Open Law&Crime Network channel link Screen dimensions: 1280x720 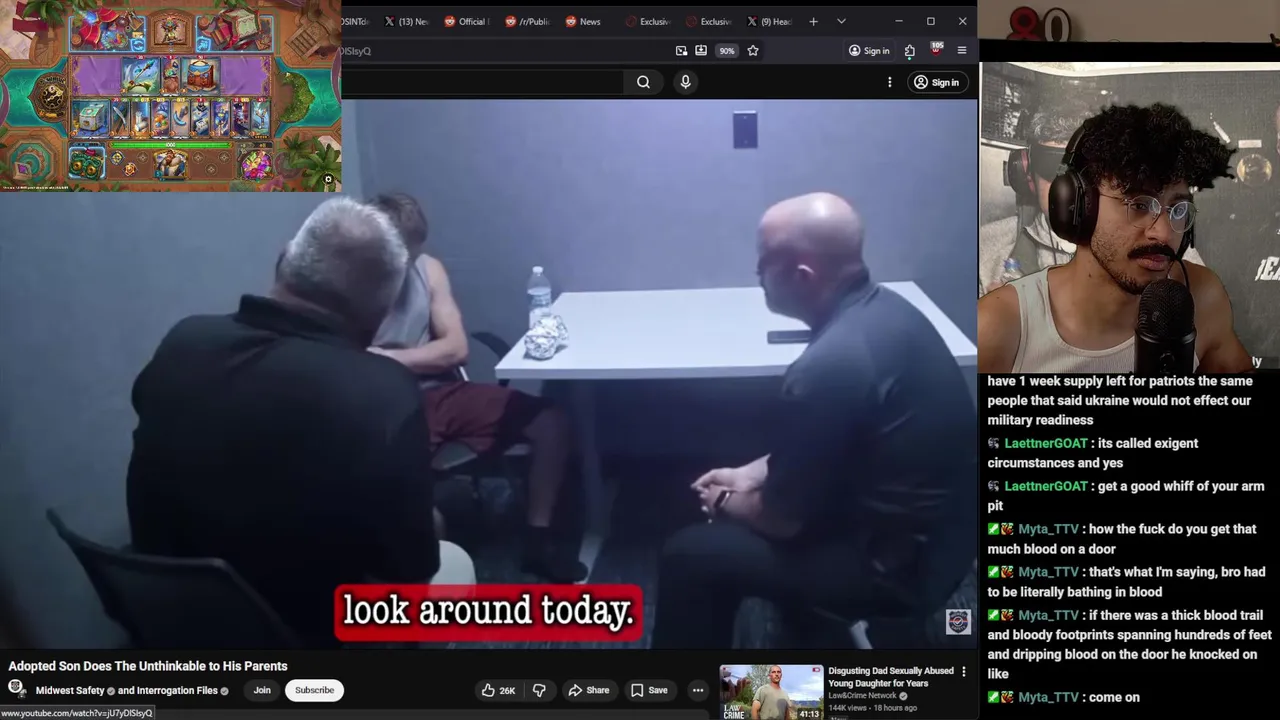click(x=862, y=696)
